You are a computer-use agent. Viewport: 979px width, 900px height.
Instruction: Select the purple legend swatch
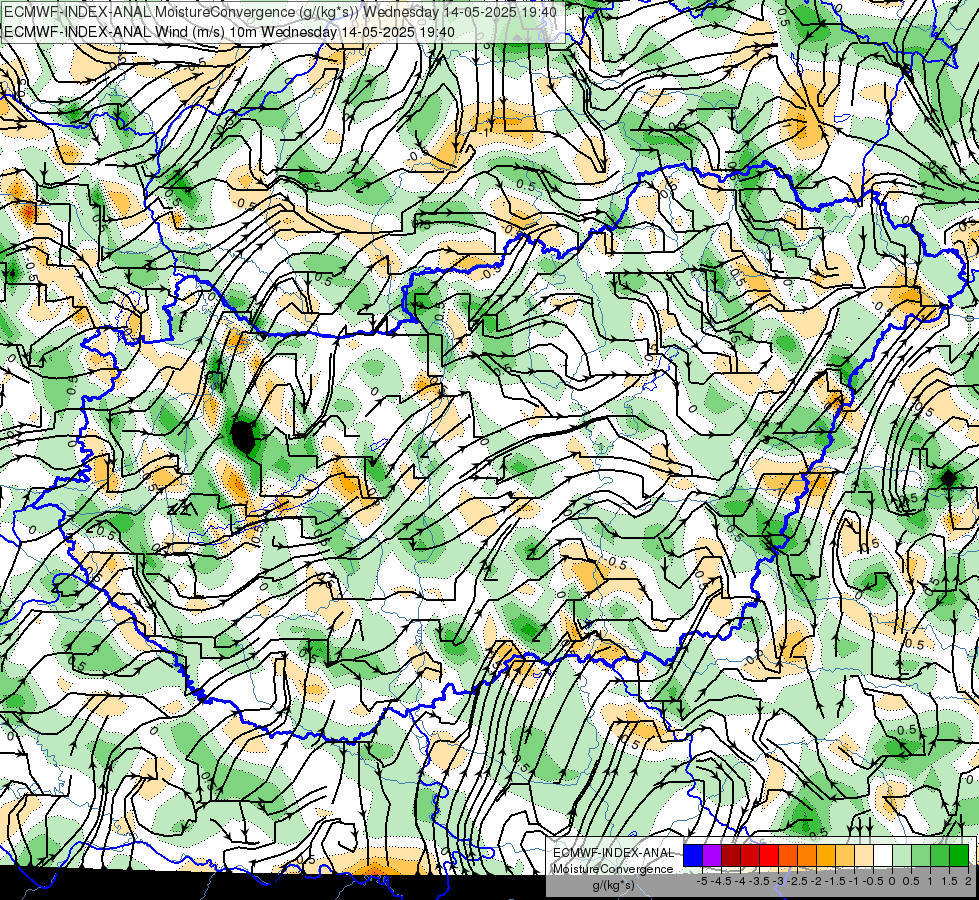point(712,855)
